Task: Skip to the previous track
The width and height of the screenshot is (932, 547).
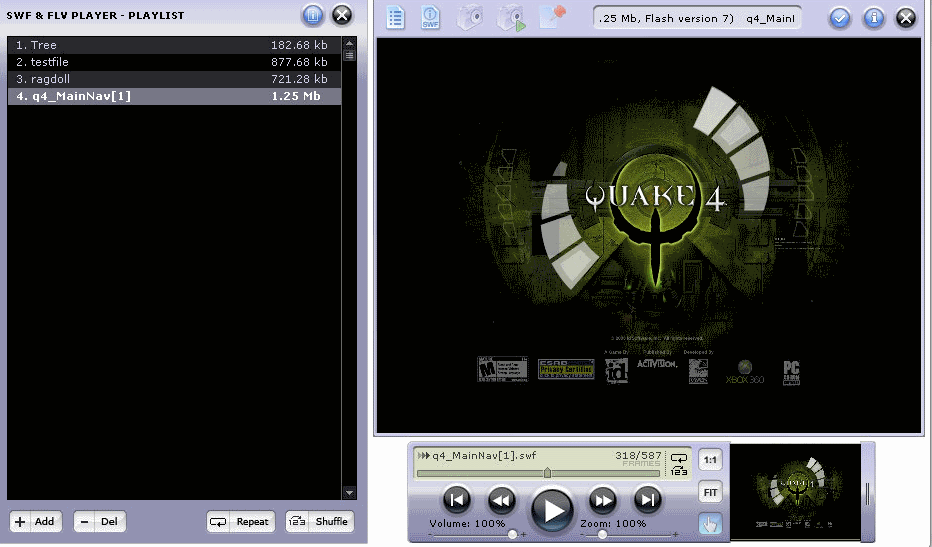Action: [x=457, y=500]
